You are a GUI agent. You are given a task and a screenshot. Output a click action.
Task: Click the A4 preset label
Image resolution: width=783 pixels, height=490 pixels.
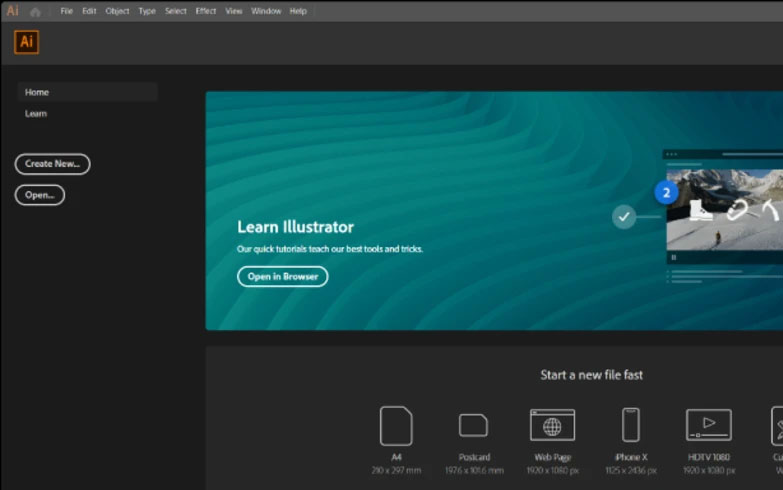(396, 457)
